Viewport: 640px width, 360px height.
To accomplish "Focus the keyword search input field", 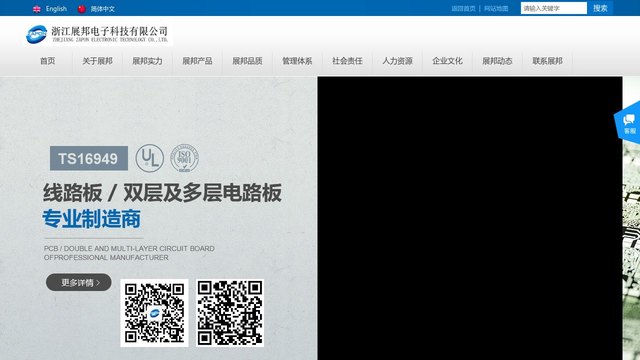I will point(553,8).
